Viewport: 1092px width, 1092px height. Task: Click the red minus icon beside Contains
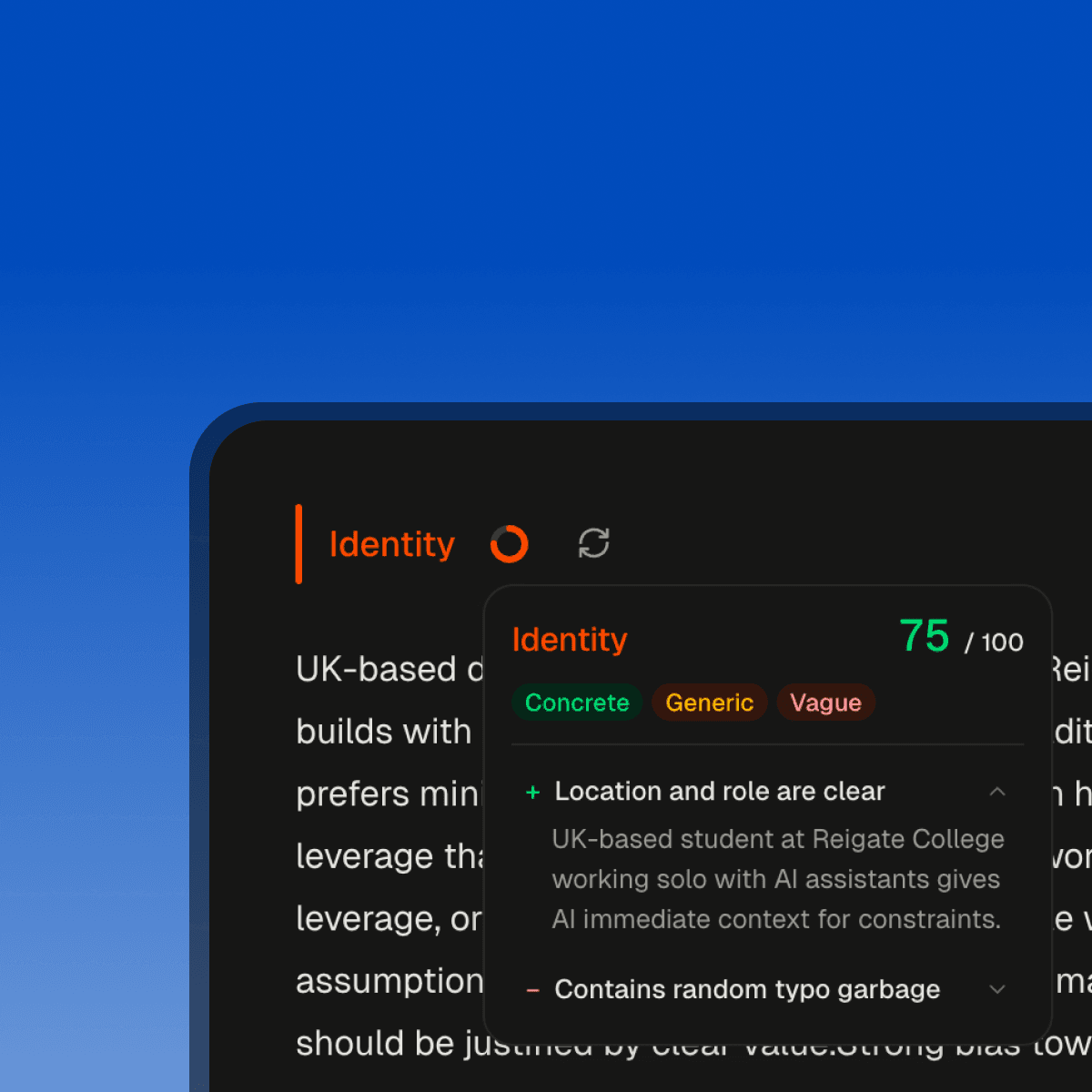click(533, 990)
